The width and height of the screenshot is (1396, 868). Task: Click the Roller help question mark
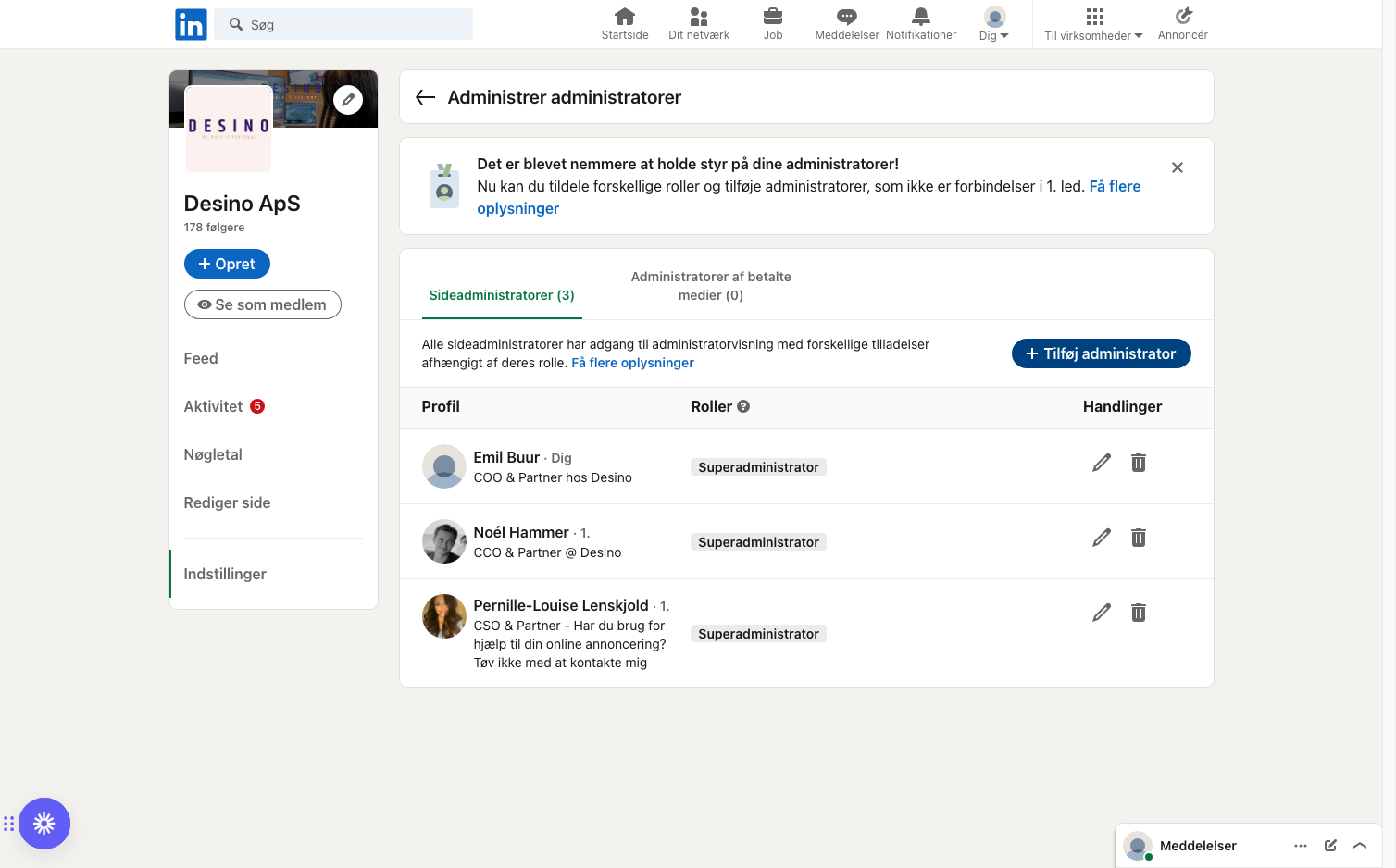pyautogui.click(x=743, y=406)
